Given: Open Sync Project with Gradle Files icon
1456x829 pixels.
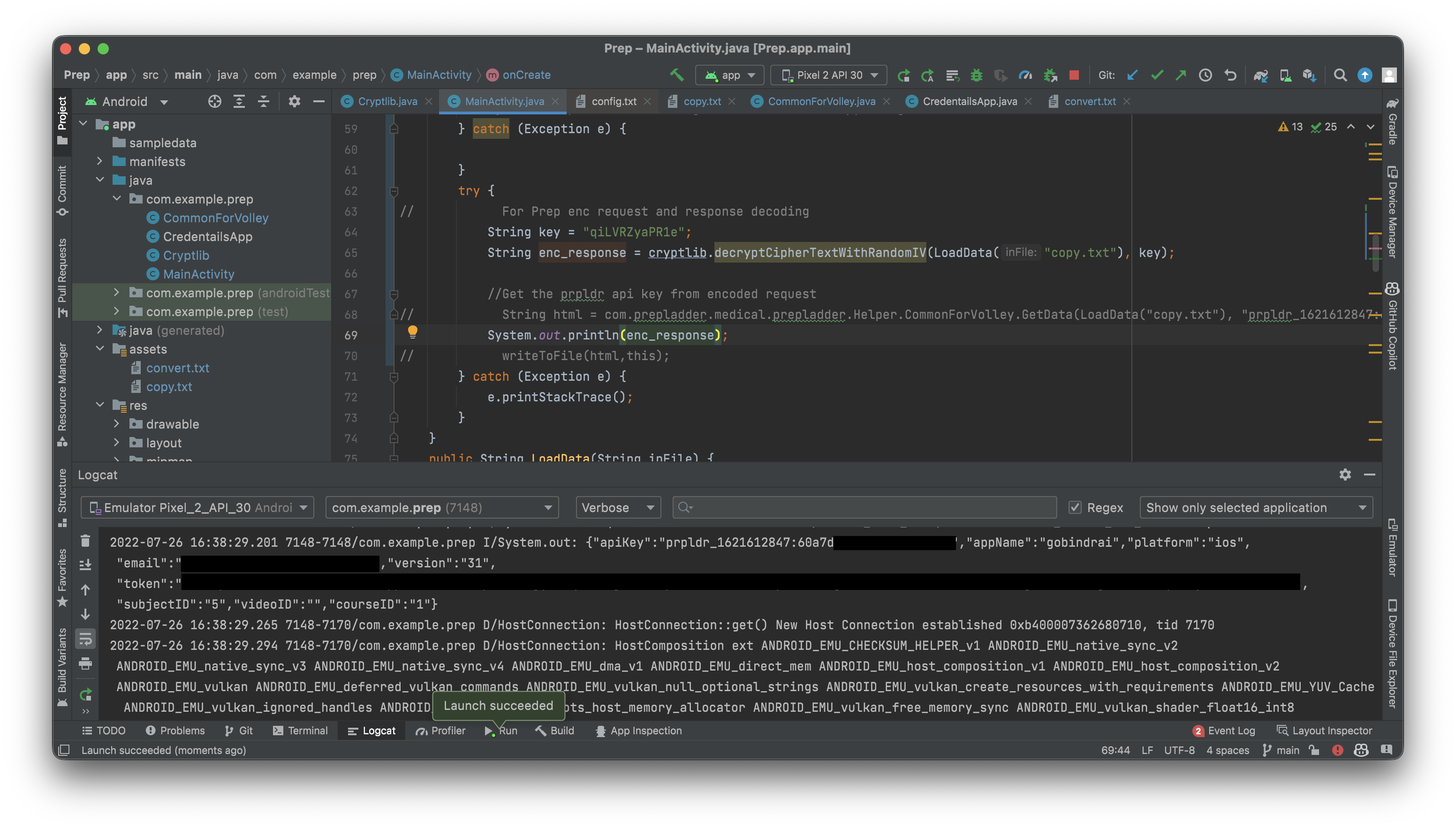Looking at the screenshot, I should coord(1260,75).
